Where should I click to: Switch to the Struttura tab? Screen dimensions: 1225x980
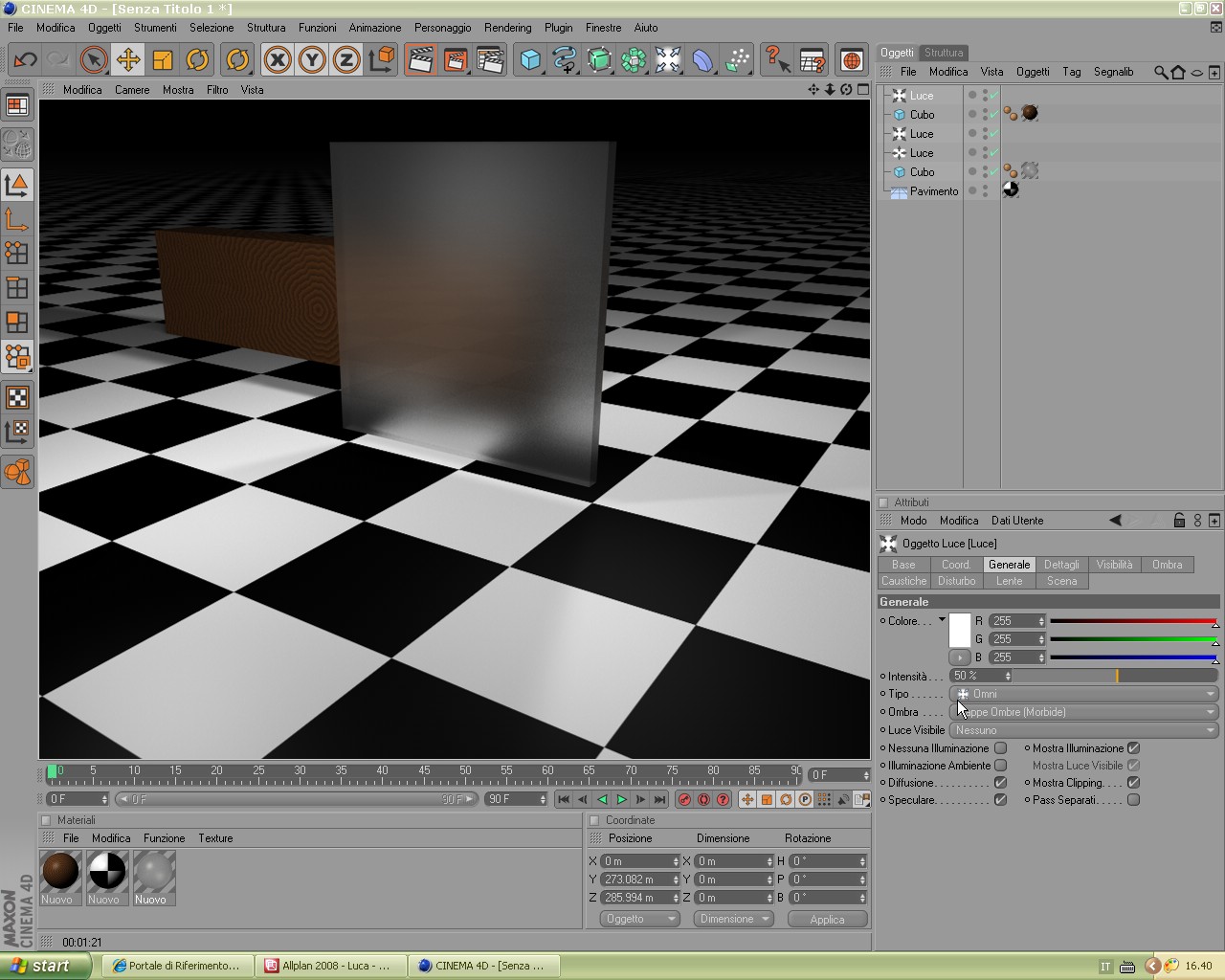944,53
